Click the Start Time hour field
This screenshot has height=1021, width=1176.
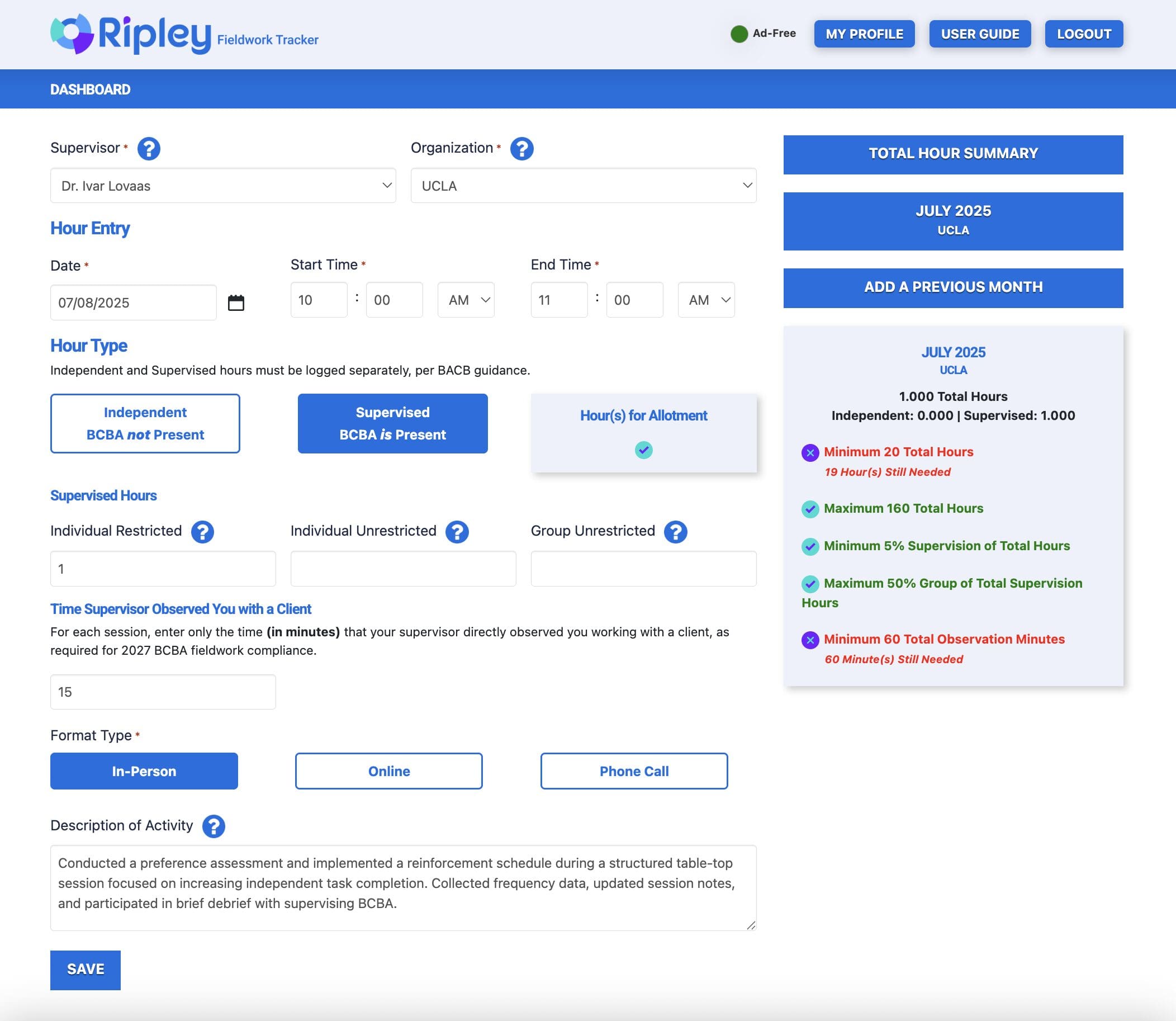pyautogui.click(x=319, y=300)
